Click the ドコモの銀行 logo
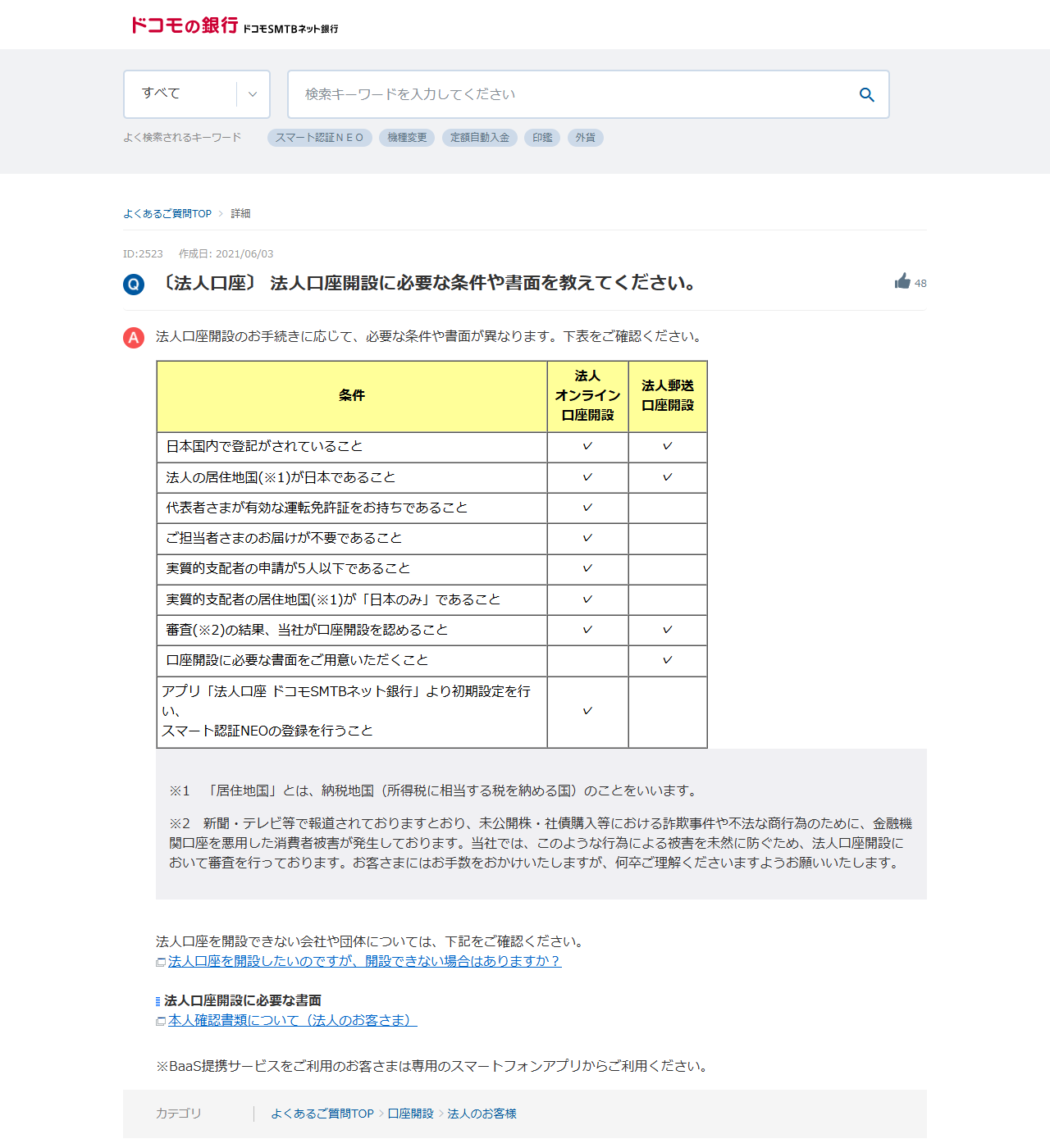The height and width of the screenshot is (1148, 1050). (235, 25)
